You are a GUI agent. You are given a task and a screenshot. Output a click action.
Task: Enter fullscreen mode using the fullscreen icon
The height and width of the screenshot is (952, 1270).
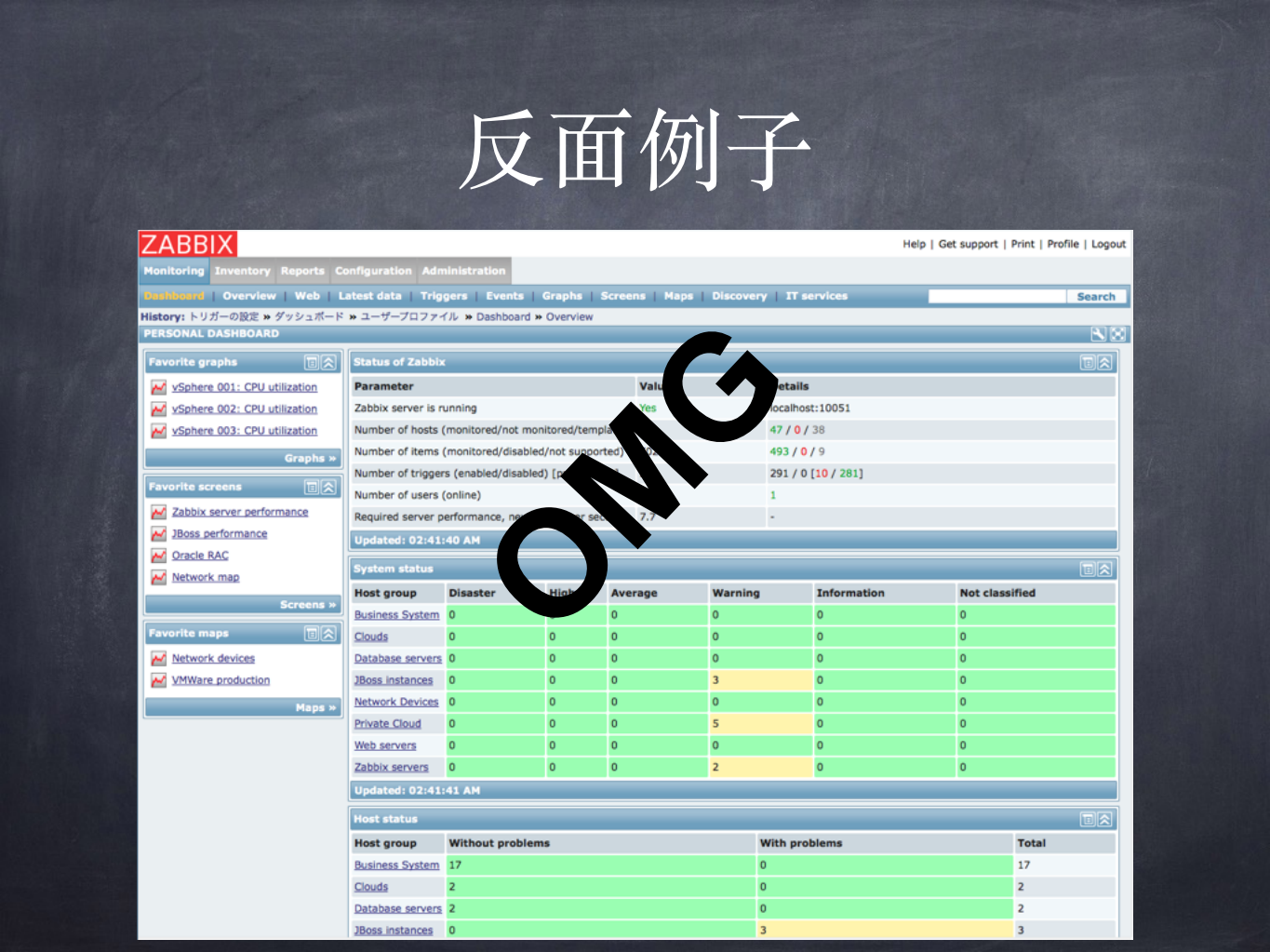coord(1117,333)
